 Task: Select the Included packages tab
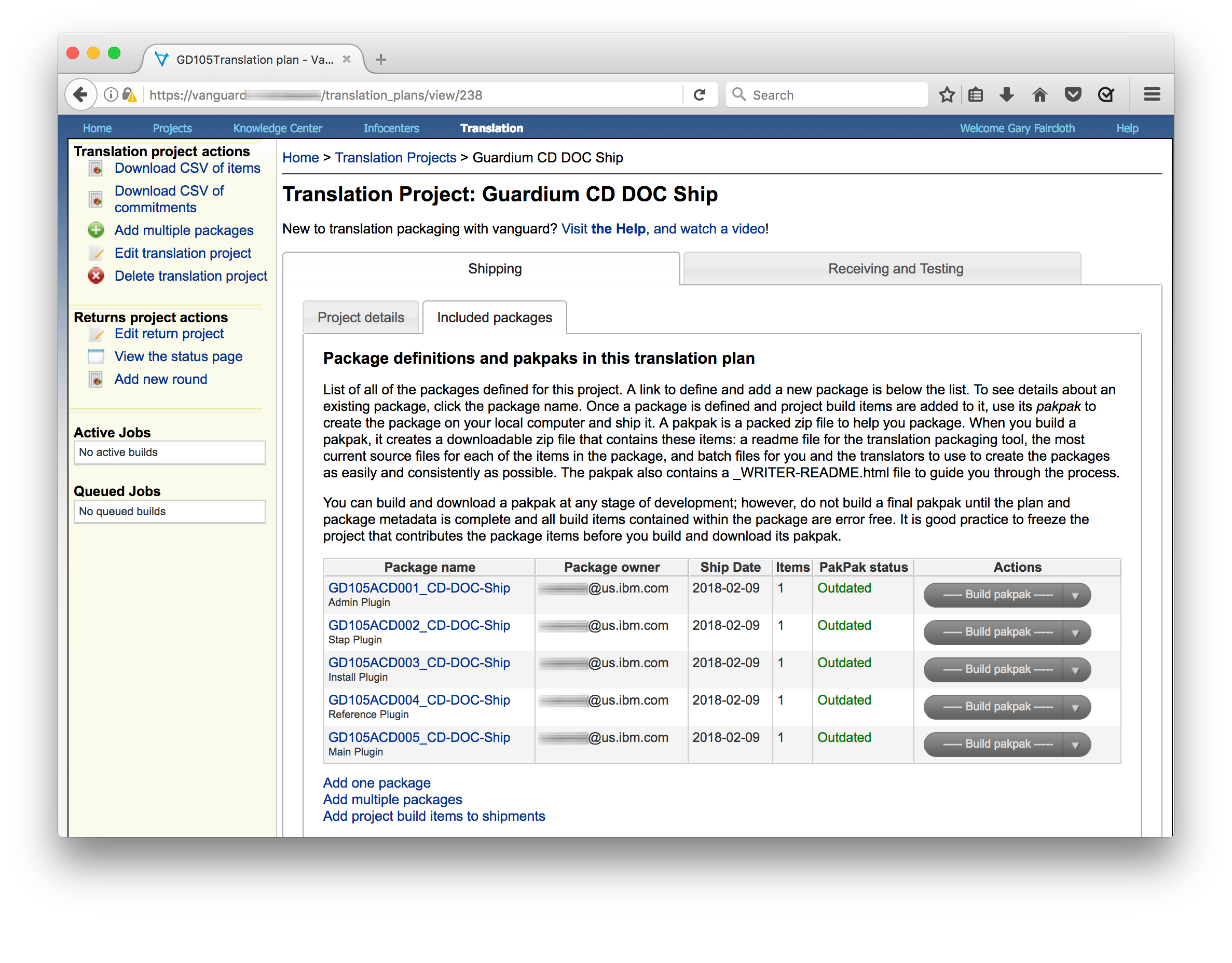click(x=495, y=318)
